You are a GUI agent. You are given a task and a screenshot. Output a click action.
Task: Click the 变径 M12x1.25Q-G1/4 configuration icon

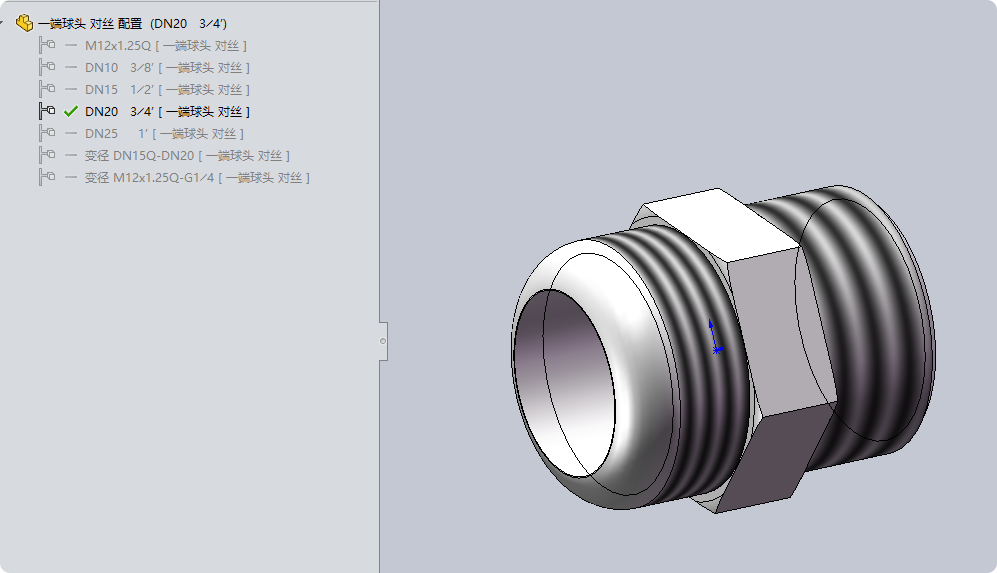coord(47,177)
